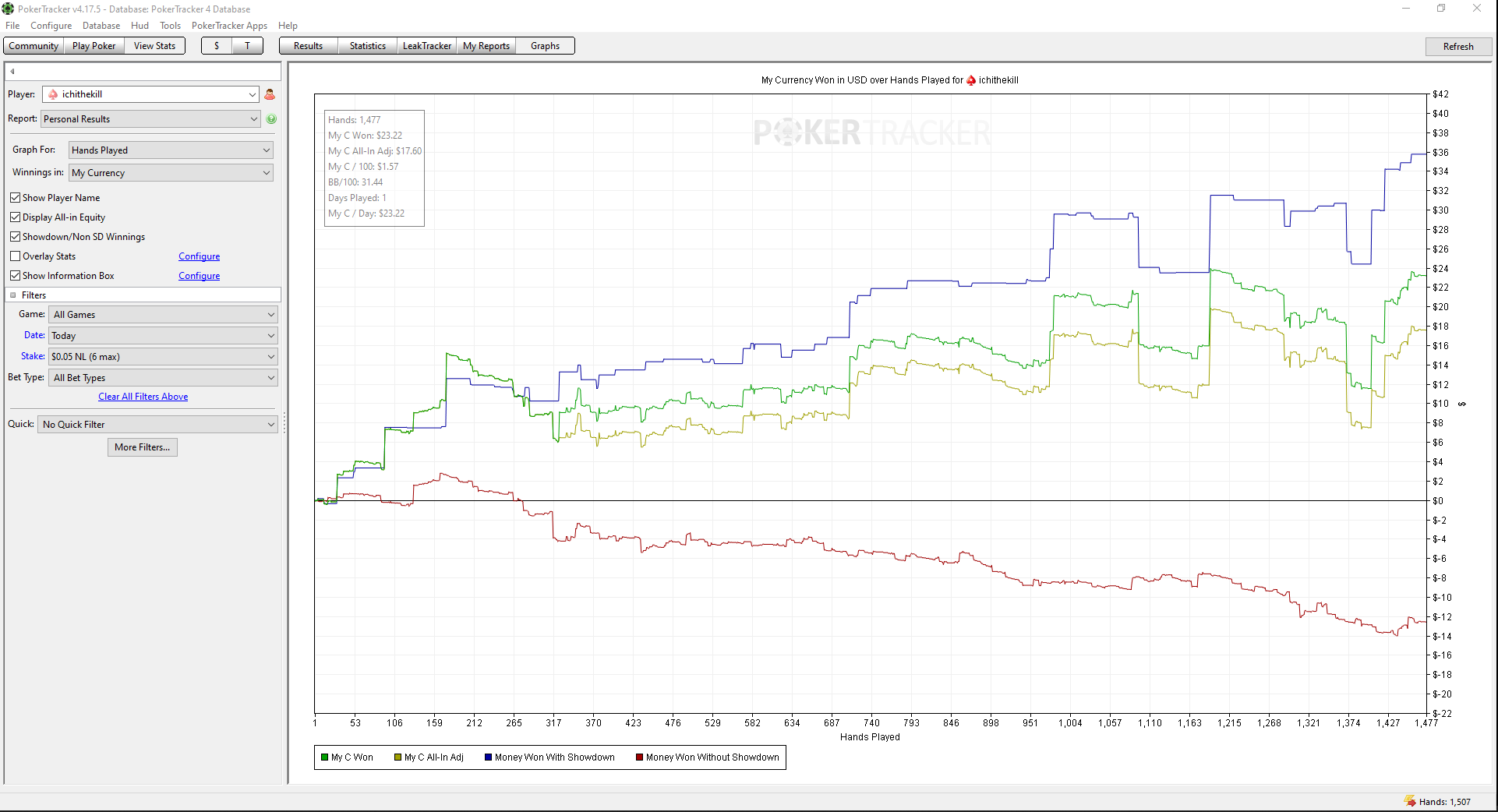Click the green My C Won legend swatch
Image resolution: width=1498 pixels, height=812 pixels.
pos(324,757)
